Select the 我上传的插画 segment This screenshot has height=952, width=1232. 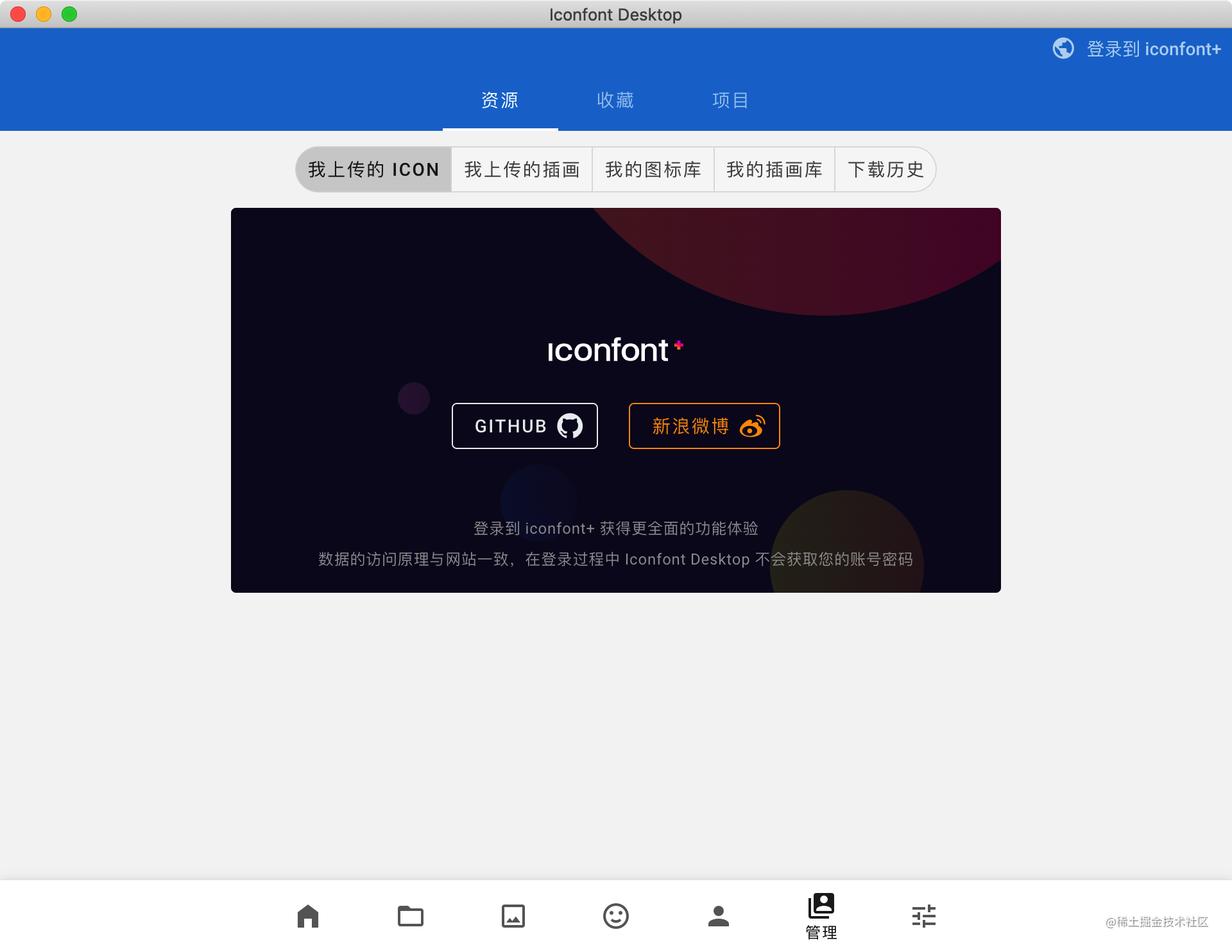(x=522, y=169)
